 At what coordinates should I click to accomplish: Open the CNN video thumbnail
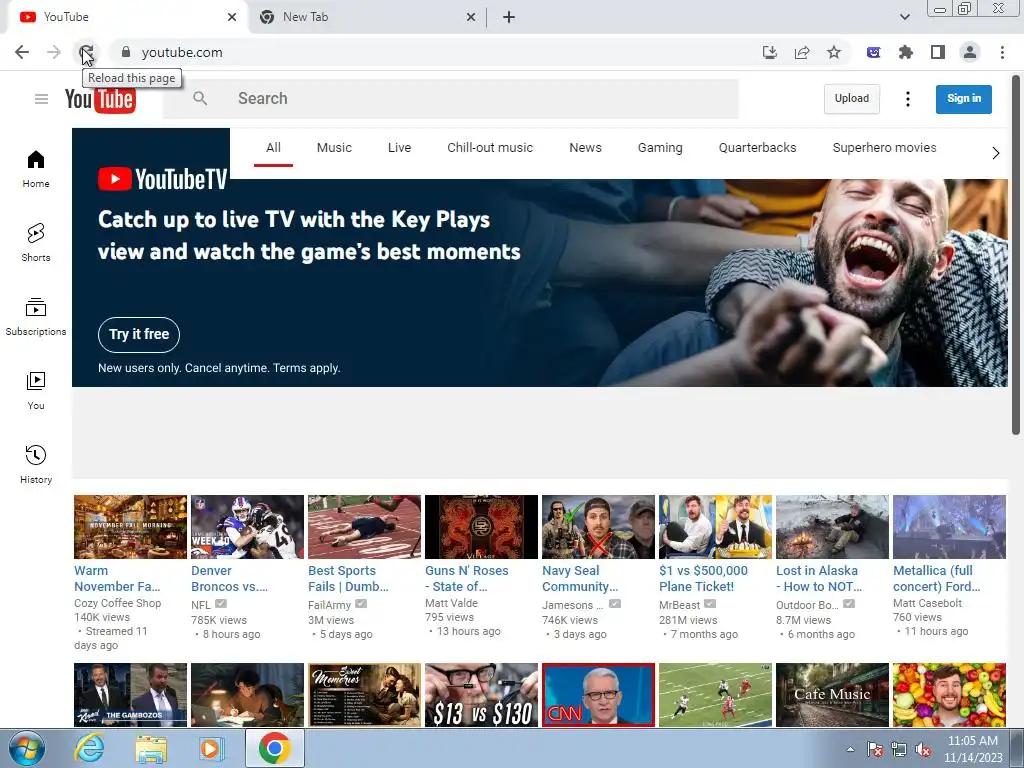[598, 695]
